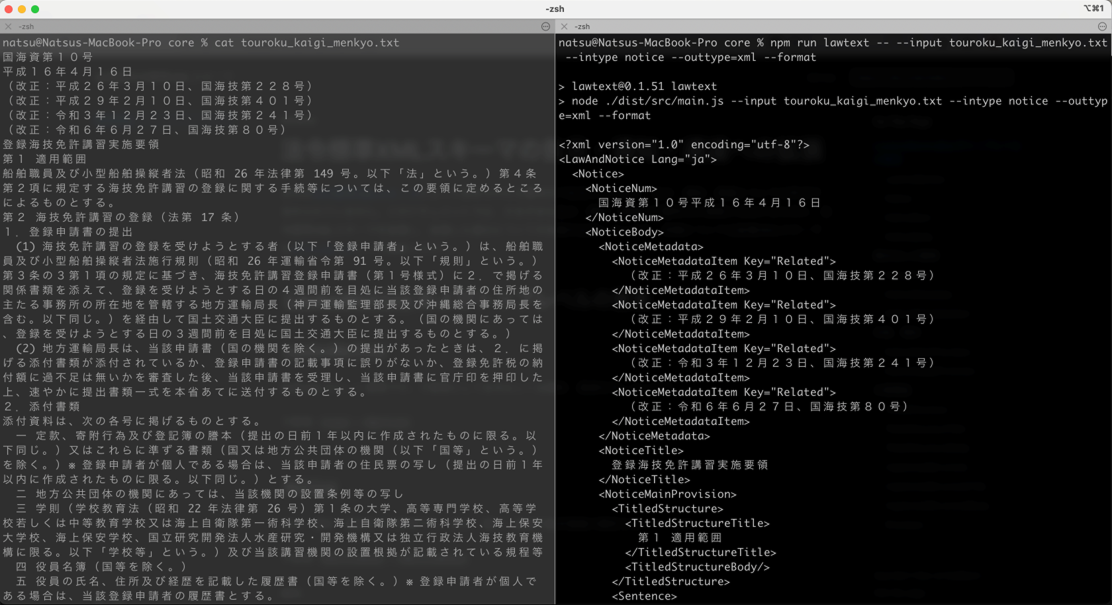Select the right pane's "-zsh" title
The image size is (1112, 605).
pos(582,26)
